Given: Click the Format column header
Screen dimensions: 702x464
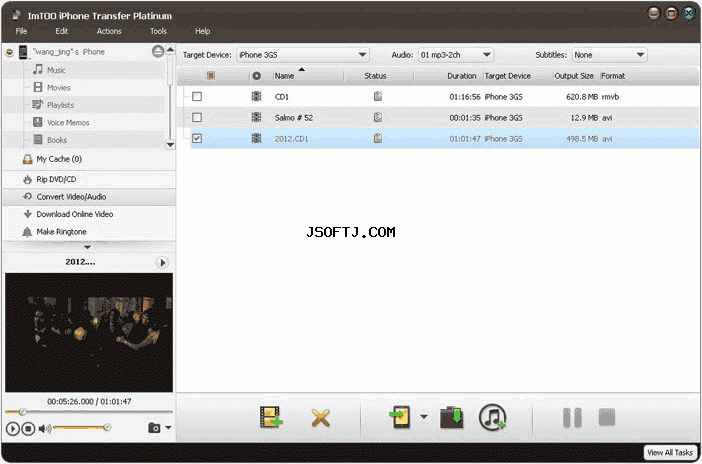Looking at the screenshot, I should point(613,76).
